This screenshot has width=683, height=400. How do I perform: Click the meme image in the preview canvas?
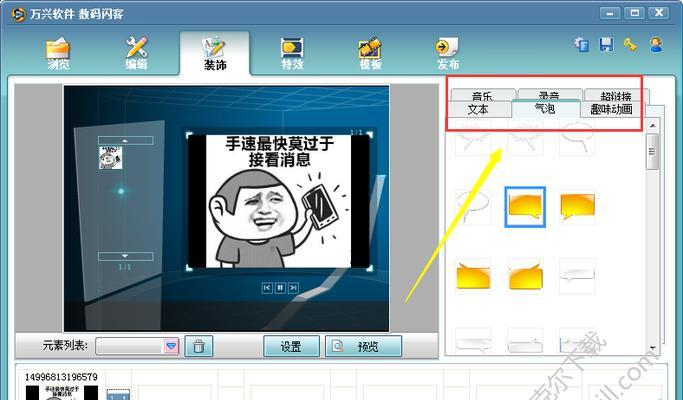pos(278,201)
